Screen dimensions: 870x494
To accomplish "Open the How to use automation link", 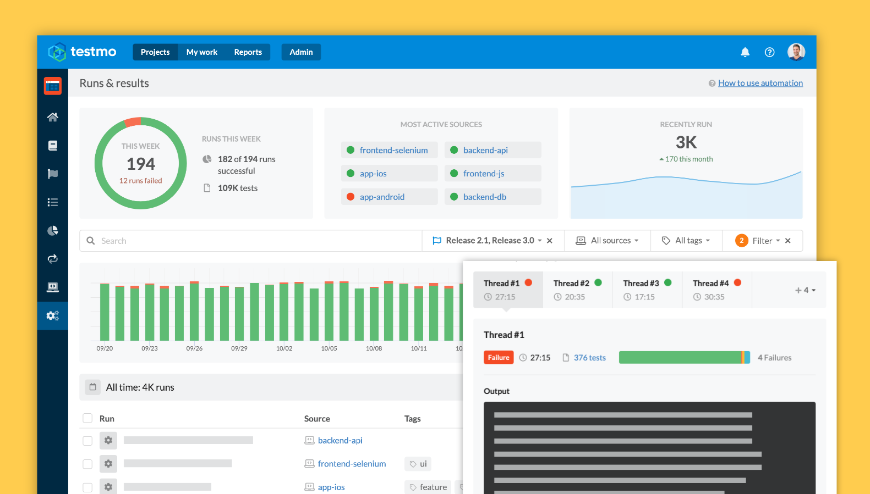I will pos(760,83).
